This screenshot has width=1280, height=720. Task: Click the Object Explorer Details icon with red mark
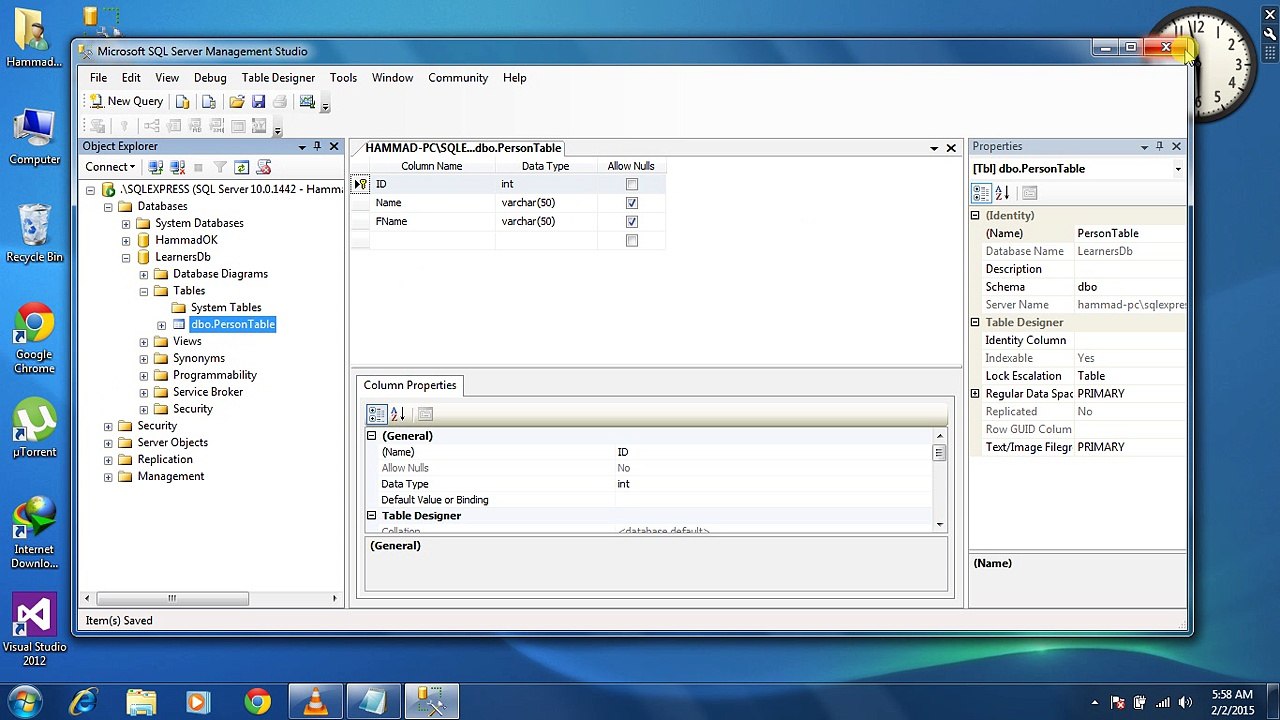click(x=264, y=167)
